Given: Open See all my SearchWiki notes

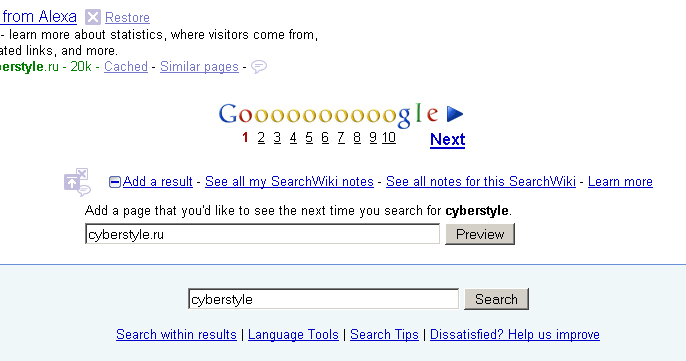Looking at the screenshot, I should point(289,182).
